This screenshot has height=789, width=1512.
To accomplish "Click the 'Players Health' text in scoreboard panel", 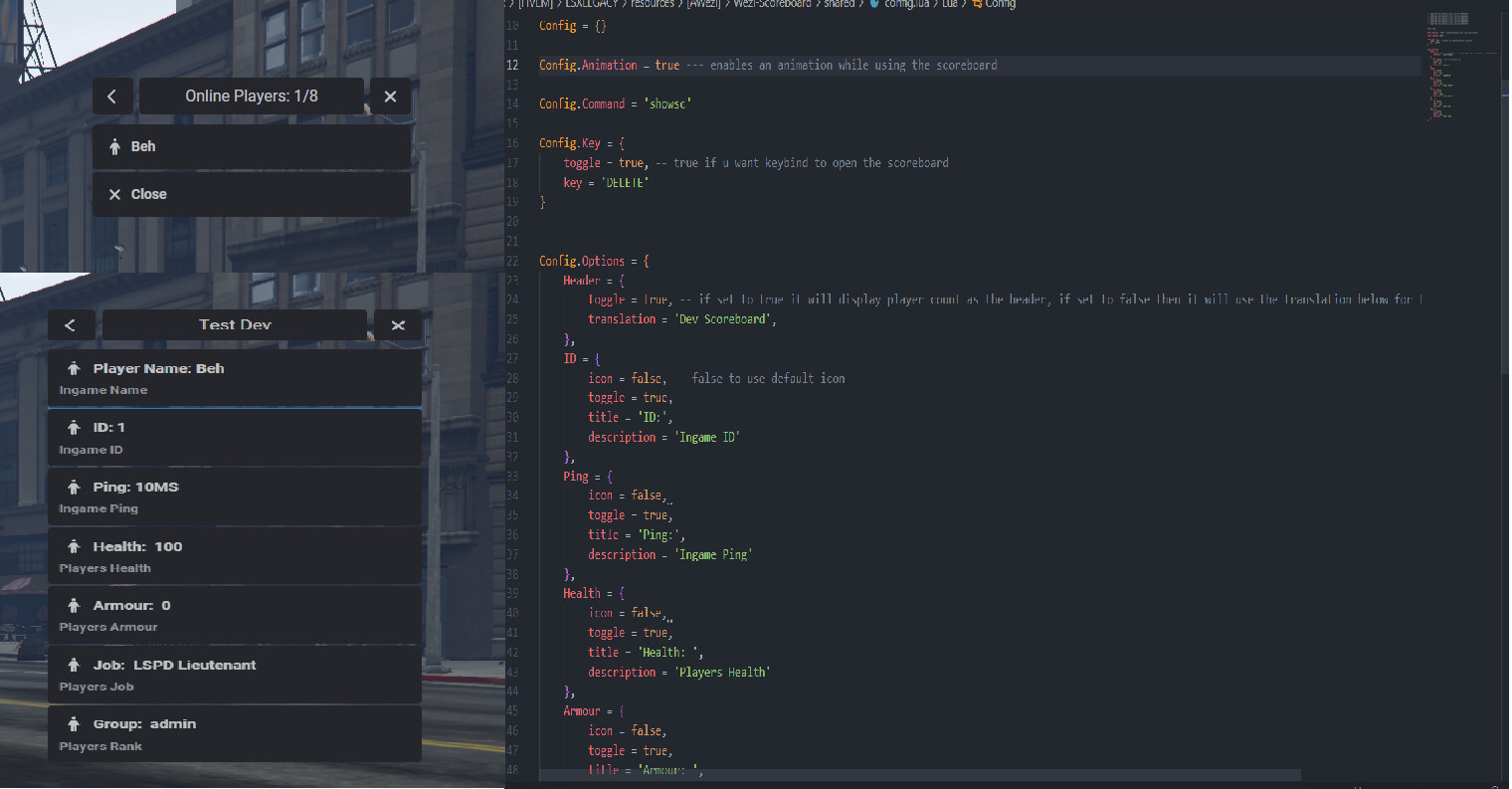I will [105, 569].
